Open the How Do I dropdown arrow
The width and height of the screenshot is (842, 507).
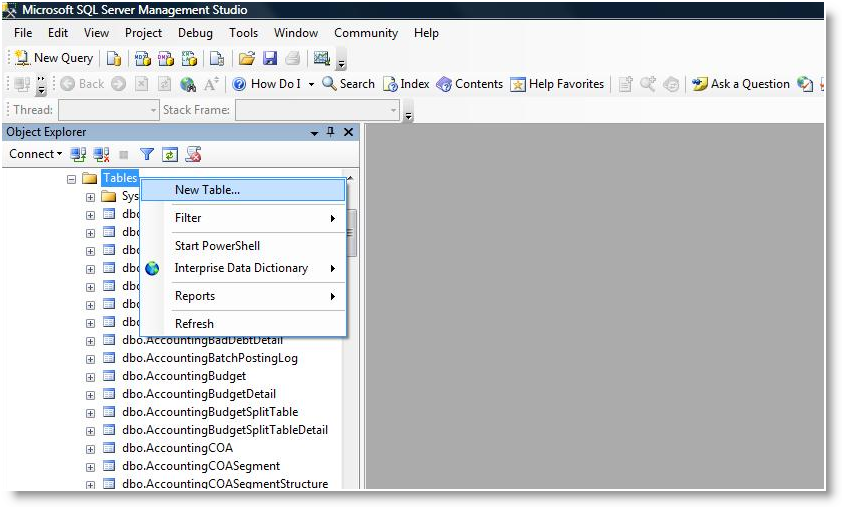[x=311, y=84]
